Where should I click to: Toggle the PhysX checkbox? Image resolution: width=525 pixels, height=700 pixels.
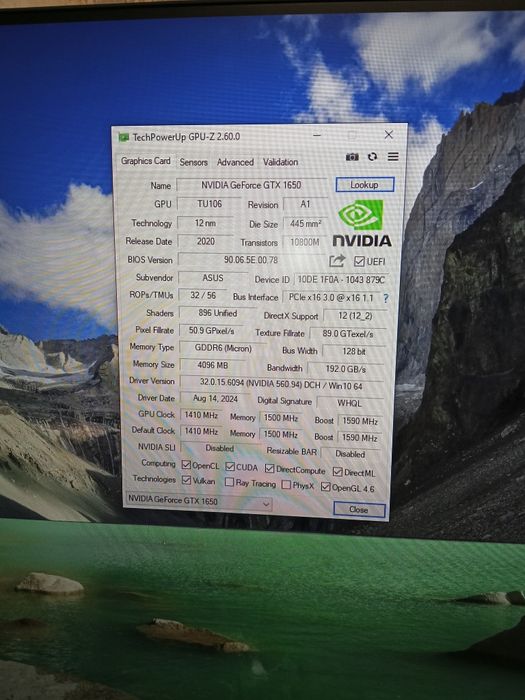click(x=286, y=485)
